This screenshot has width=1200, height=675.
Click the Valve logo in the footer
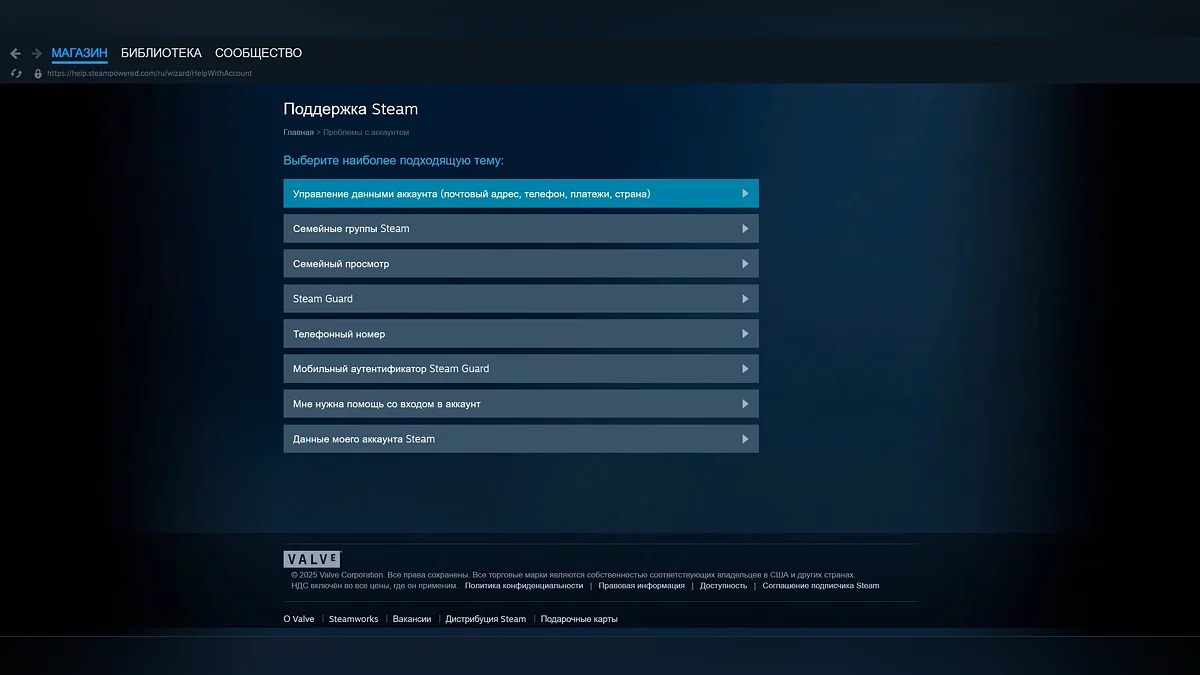pyautogui.click(x=312, y=559)
